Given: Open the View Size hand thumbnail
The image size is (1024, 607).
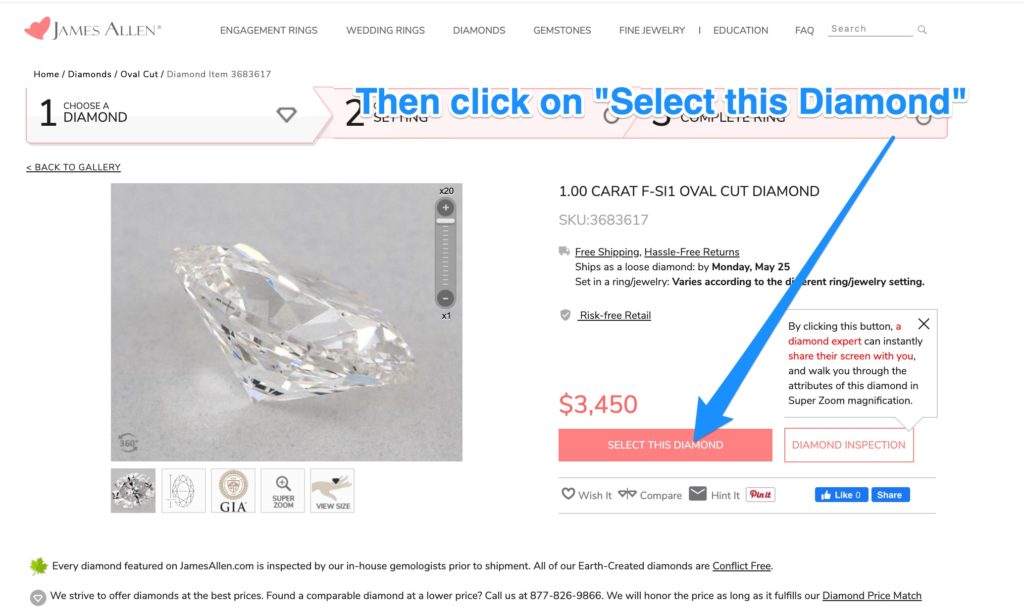Looking at the screenshot, I should click(x=332, y=490).
